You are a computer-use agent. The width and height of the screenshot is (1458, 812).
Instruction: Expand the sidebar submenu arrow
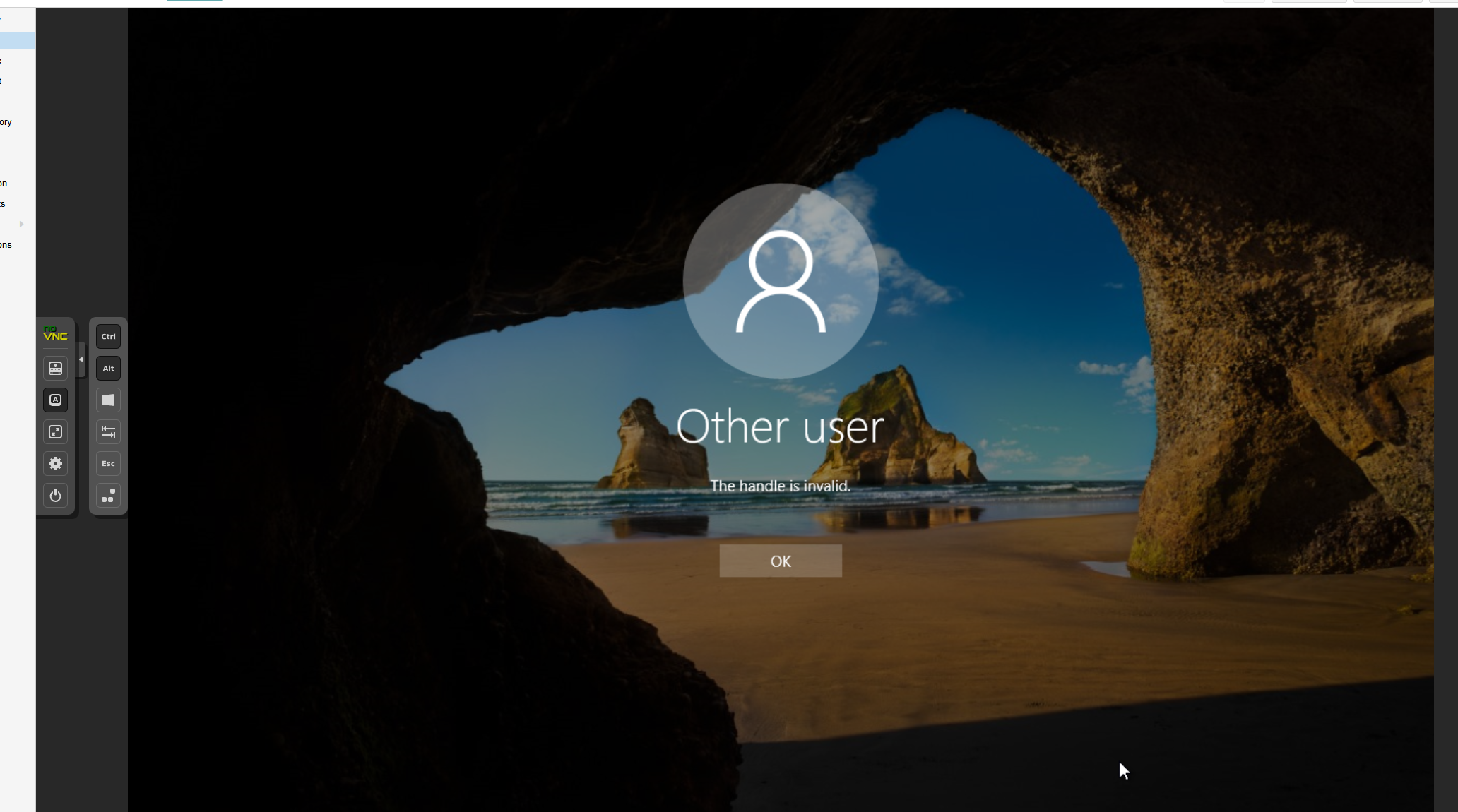(x=21, y=224)
